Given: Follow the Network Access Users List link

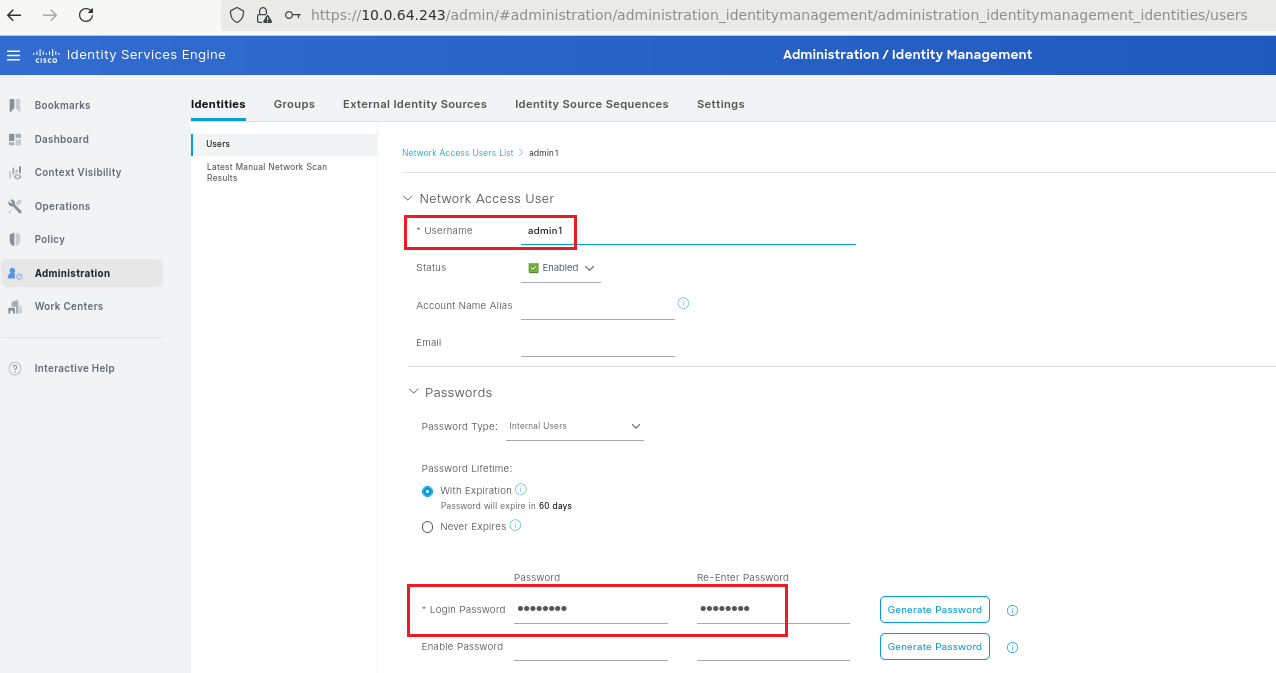Looking at the screenshot, I should tap(457, 153).
